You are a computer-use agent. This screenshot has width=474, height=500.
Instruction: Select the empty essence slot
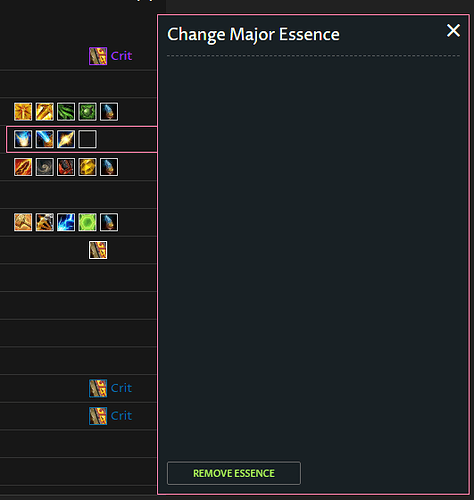87,139
